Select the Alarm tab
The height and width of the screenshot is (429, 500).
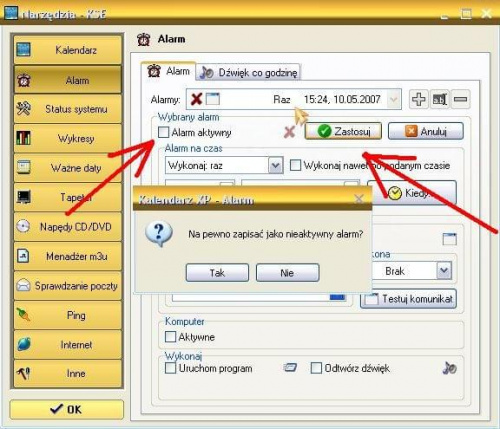[168, 71]
